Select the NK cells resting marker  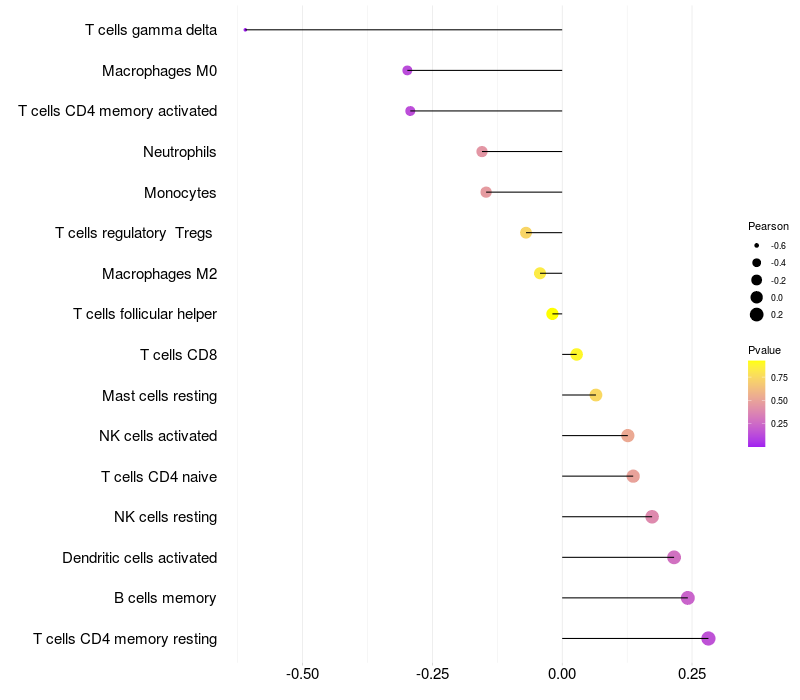point(652,517)
